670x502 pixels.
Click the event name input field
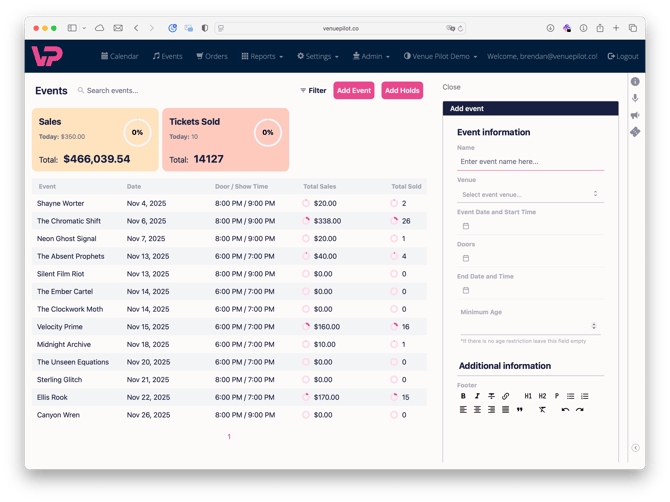click(529, 161)
